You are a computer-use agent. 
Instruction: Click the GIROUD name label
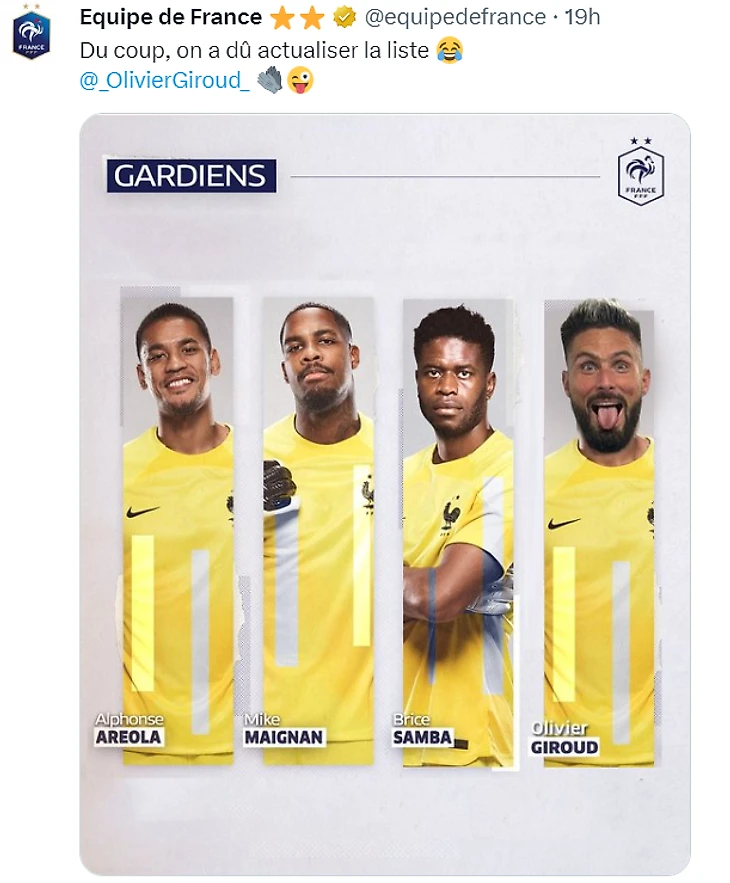pyautogui.click(x=564, y=747)
